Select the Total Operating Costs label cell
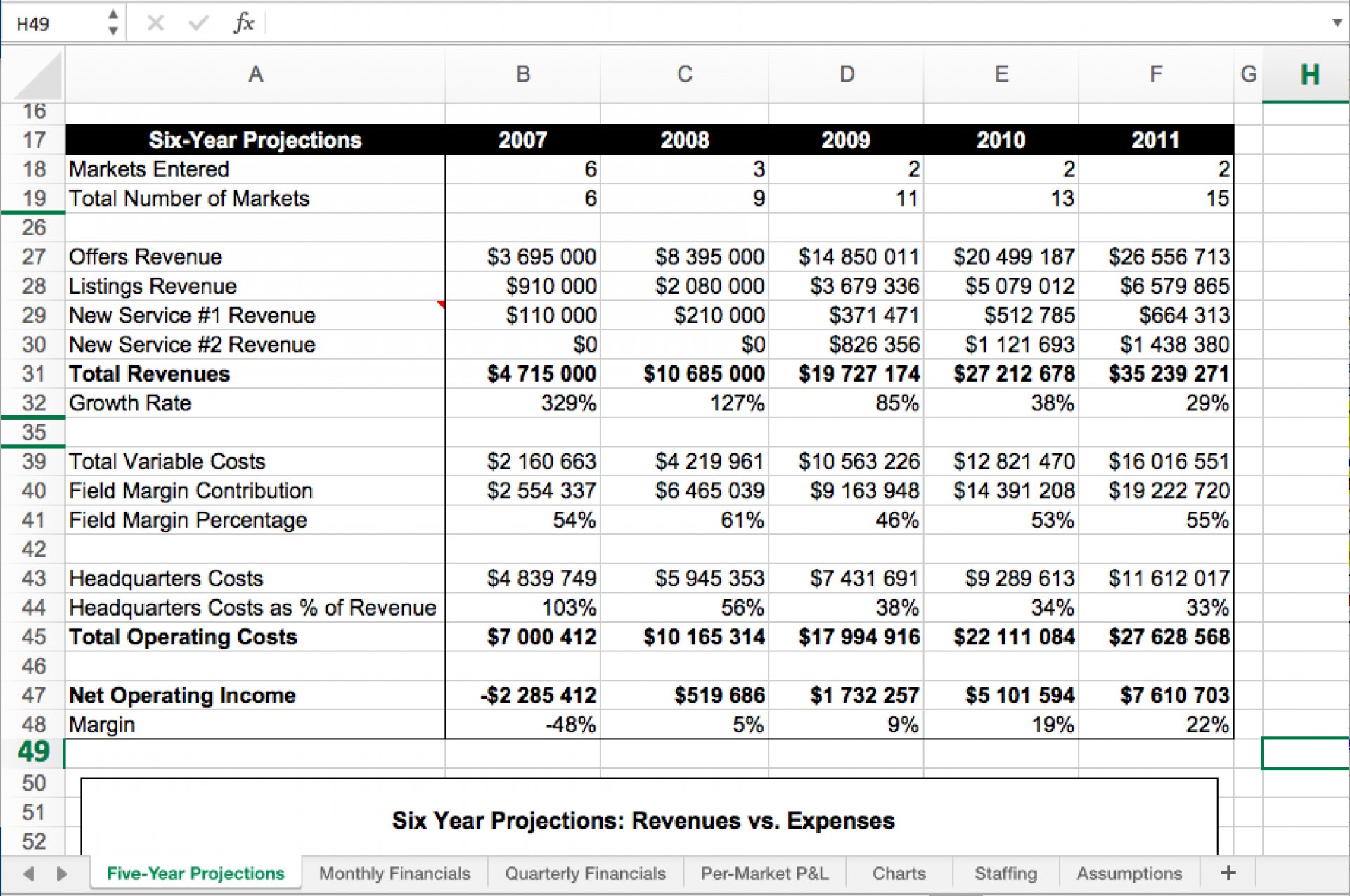 255,637
